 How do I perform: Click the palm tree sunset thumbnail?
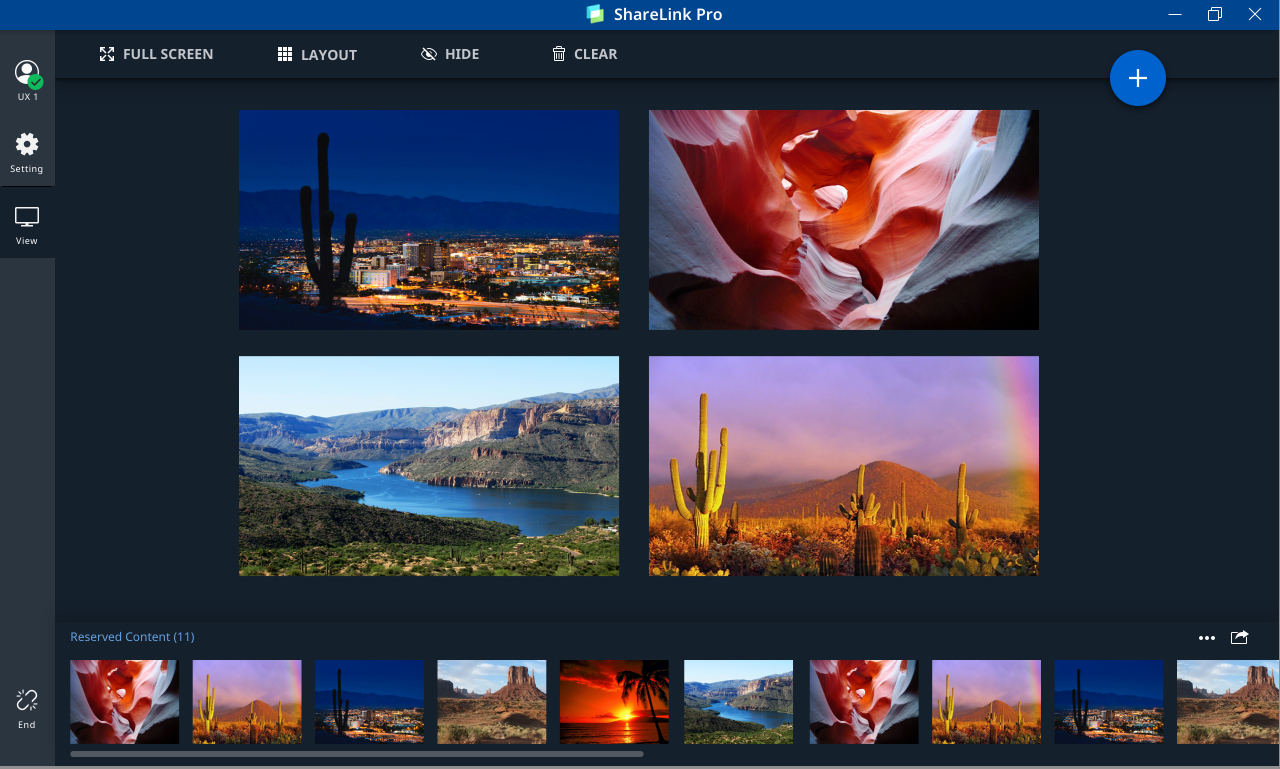(x=614, y=701)
